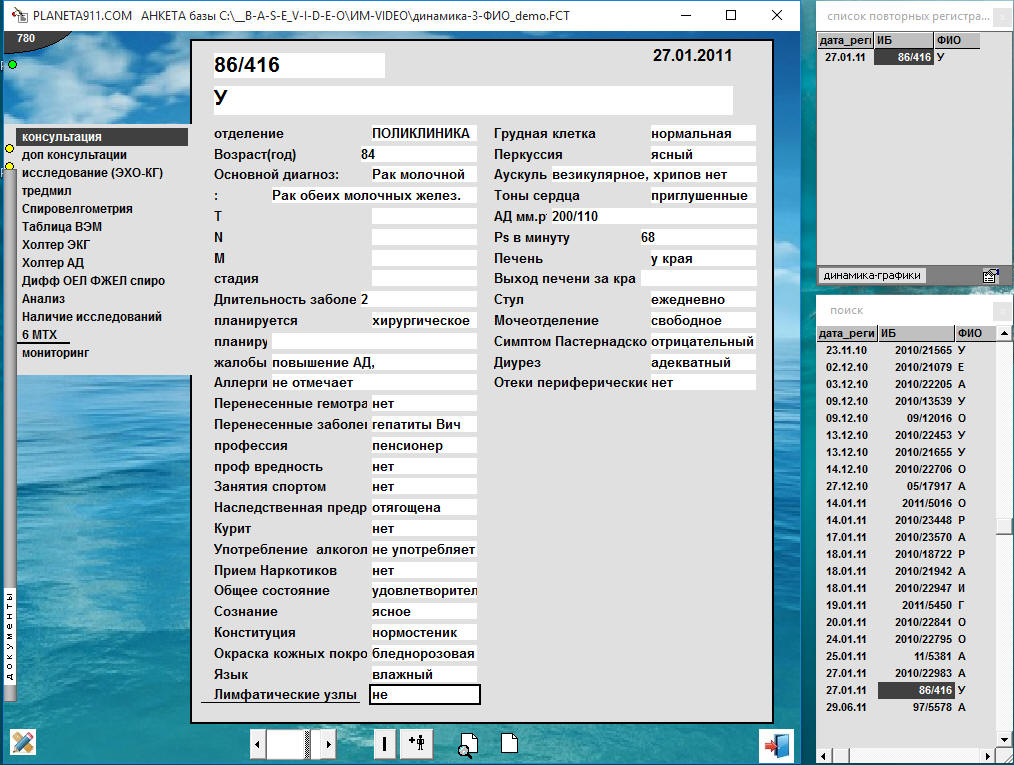
Task: Select исследование (ЭХО-КГ) from the list
Action: point(92,173)
